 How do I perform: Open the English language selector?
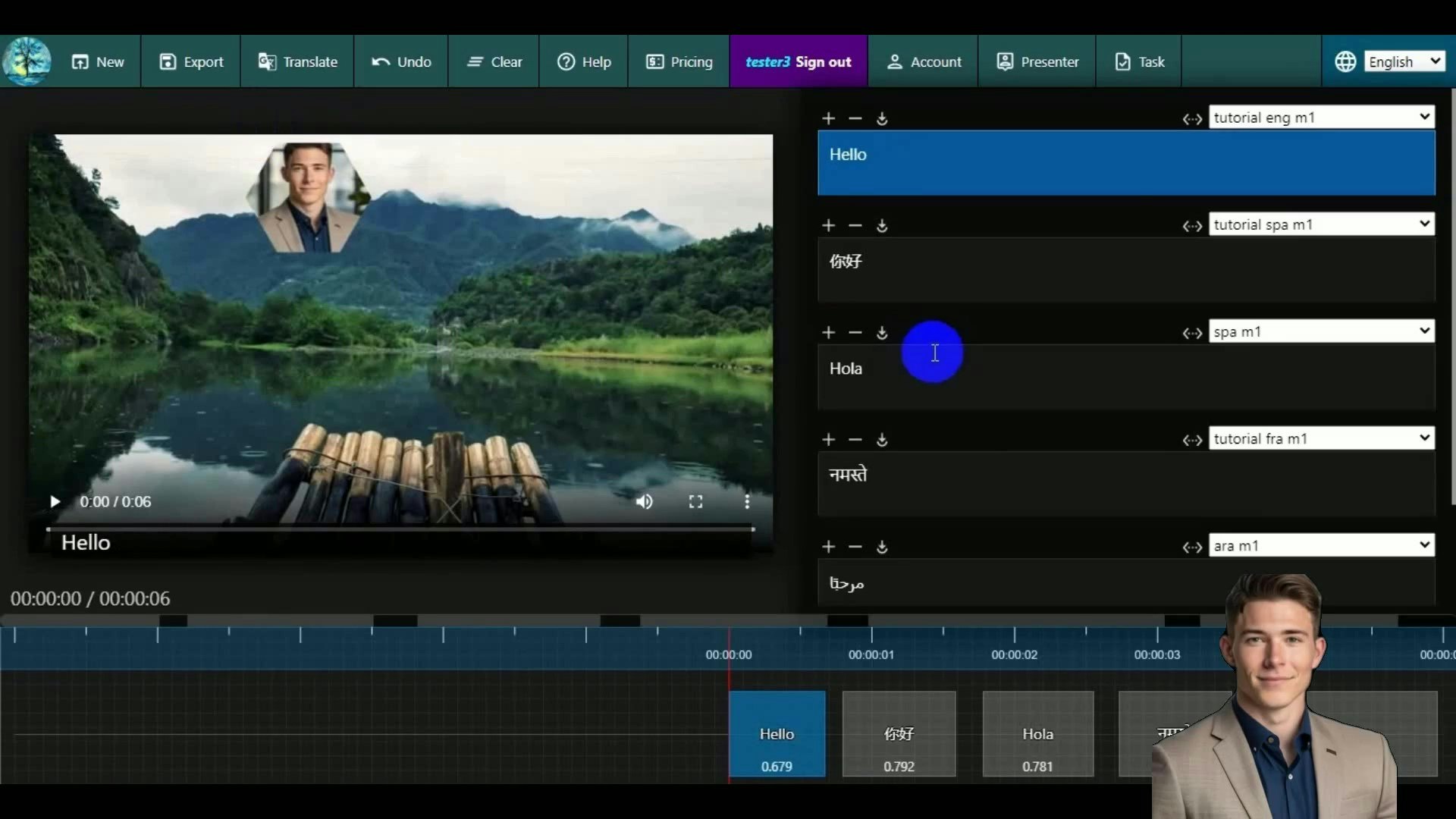click(x=1404, y=61)
